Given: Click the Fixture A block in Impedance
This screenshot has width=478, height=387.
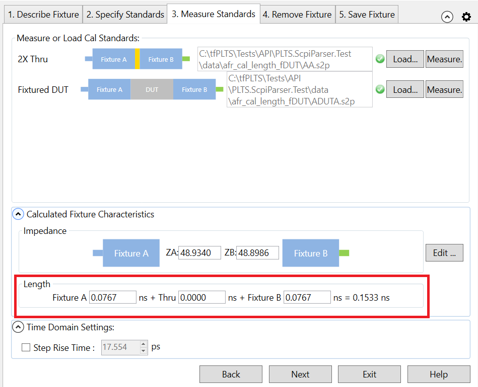Looking at the screenshot, I should (131, 253).
